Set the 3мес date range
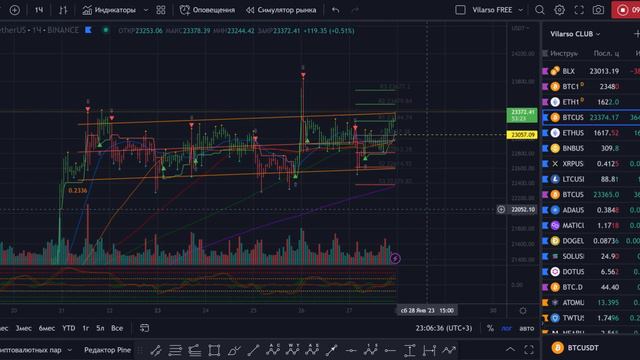This screenshot has height=360, width=640. point(24,328)
